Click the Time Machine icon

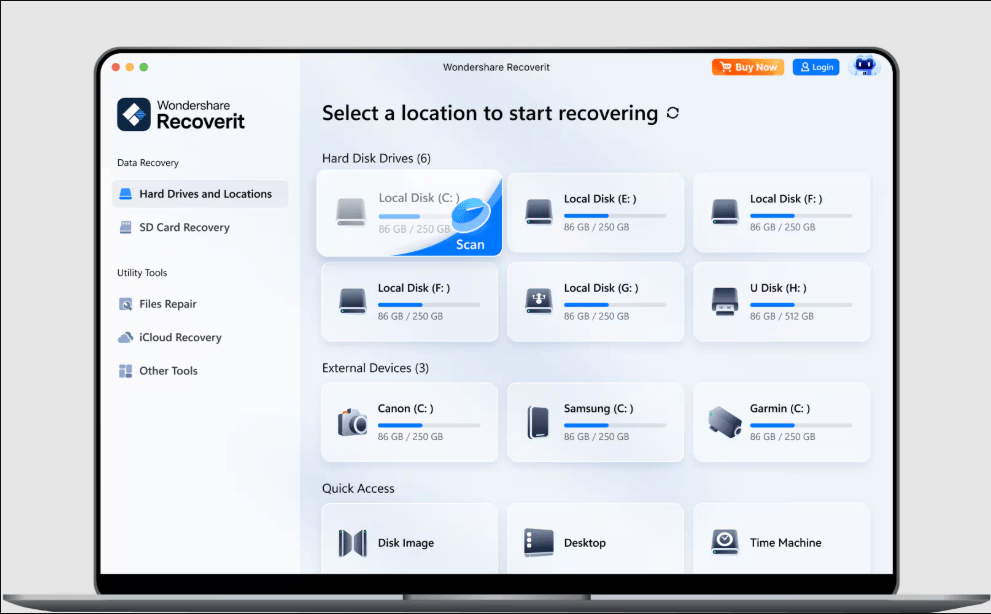click(x=725, y=543)
